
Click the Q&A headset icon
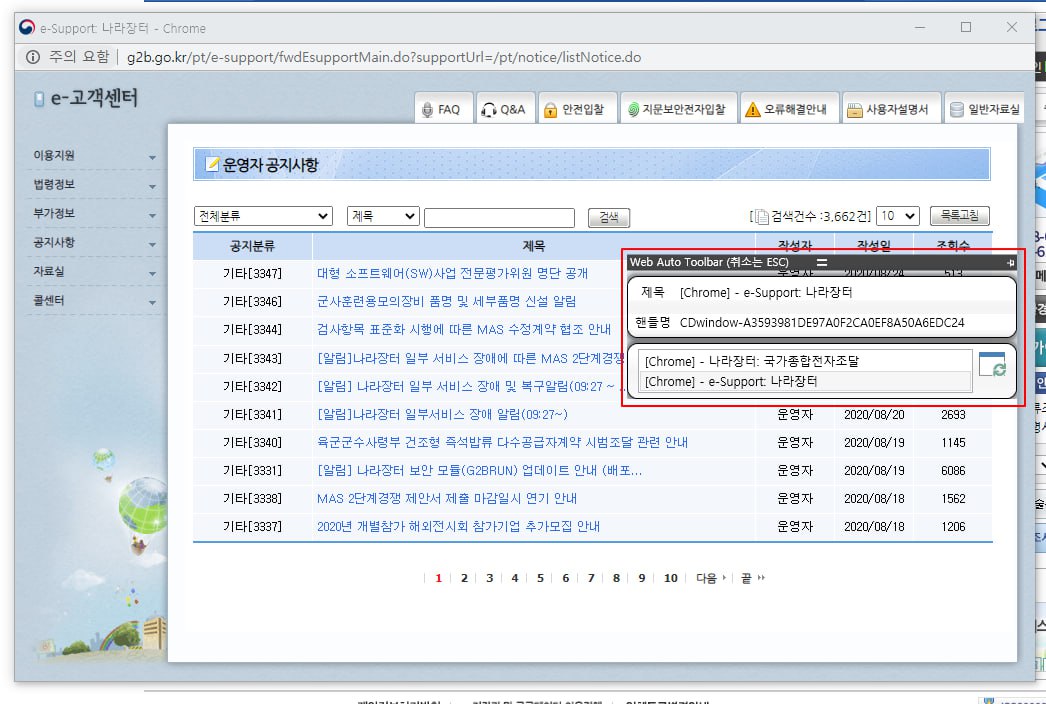tap(489, 110)
